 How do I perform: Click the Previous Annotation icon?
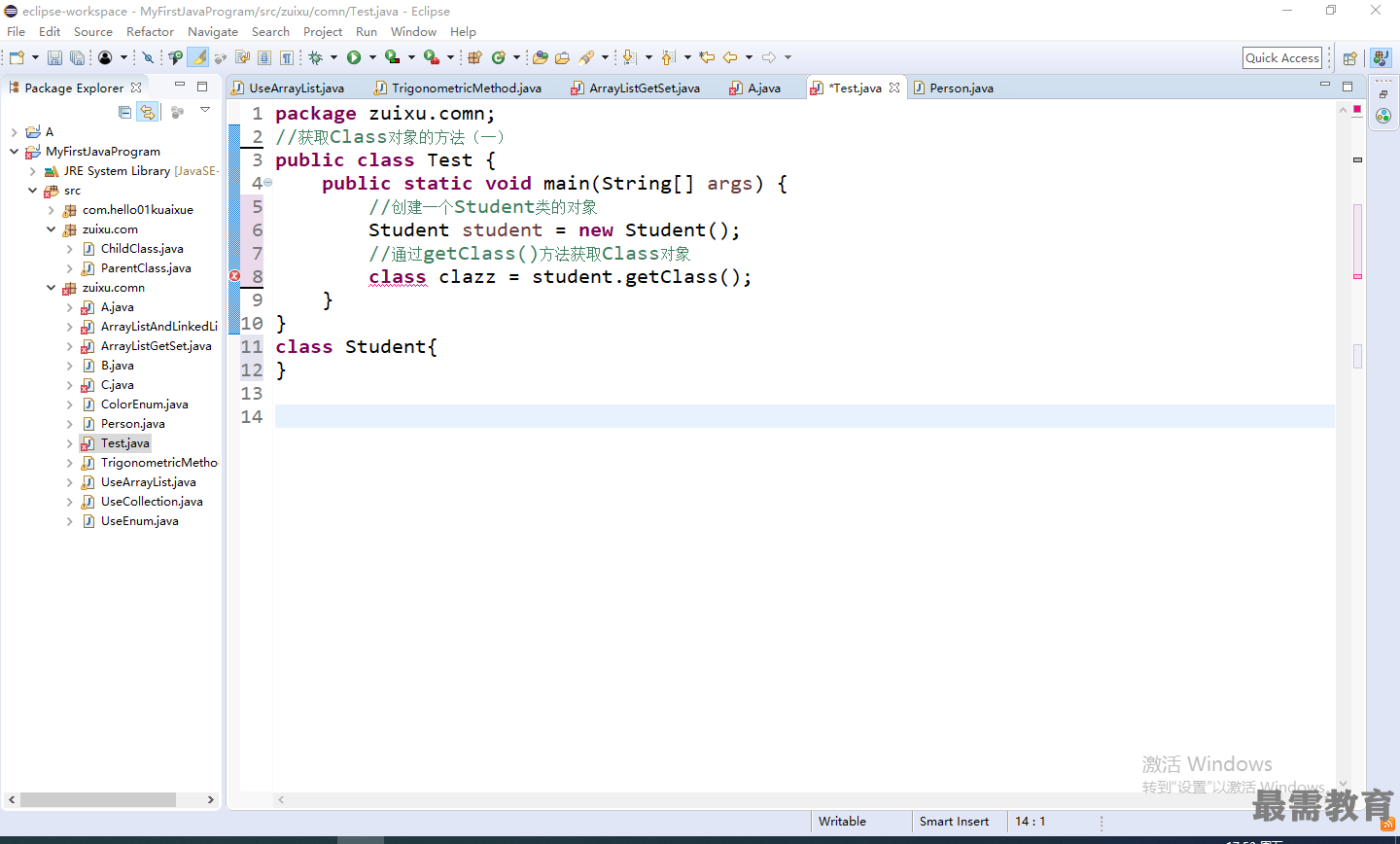(669, 57)
